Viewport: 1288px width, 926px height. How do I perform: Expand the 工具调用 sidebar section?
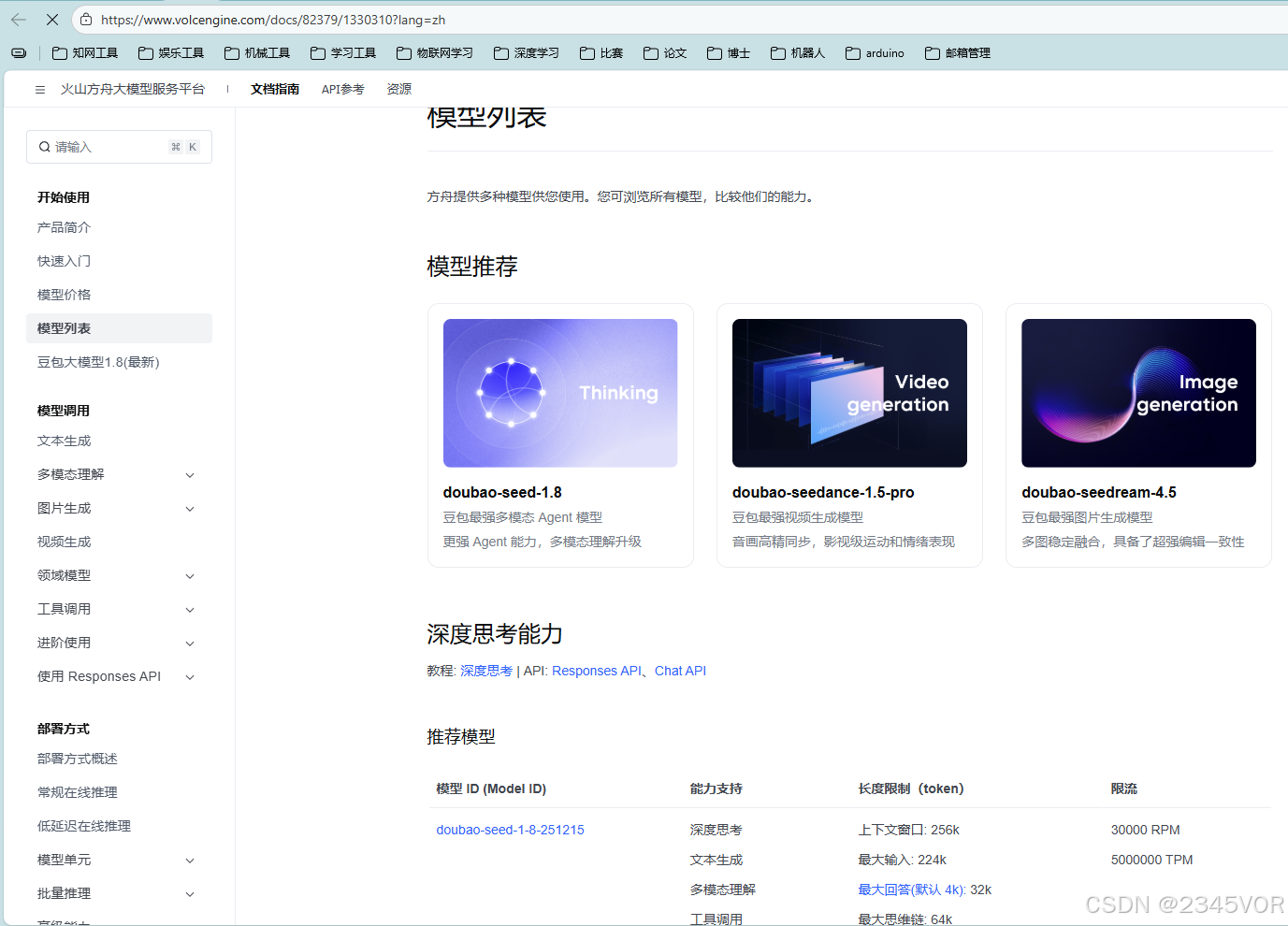190,610
